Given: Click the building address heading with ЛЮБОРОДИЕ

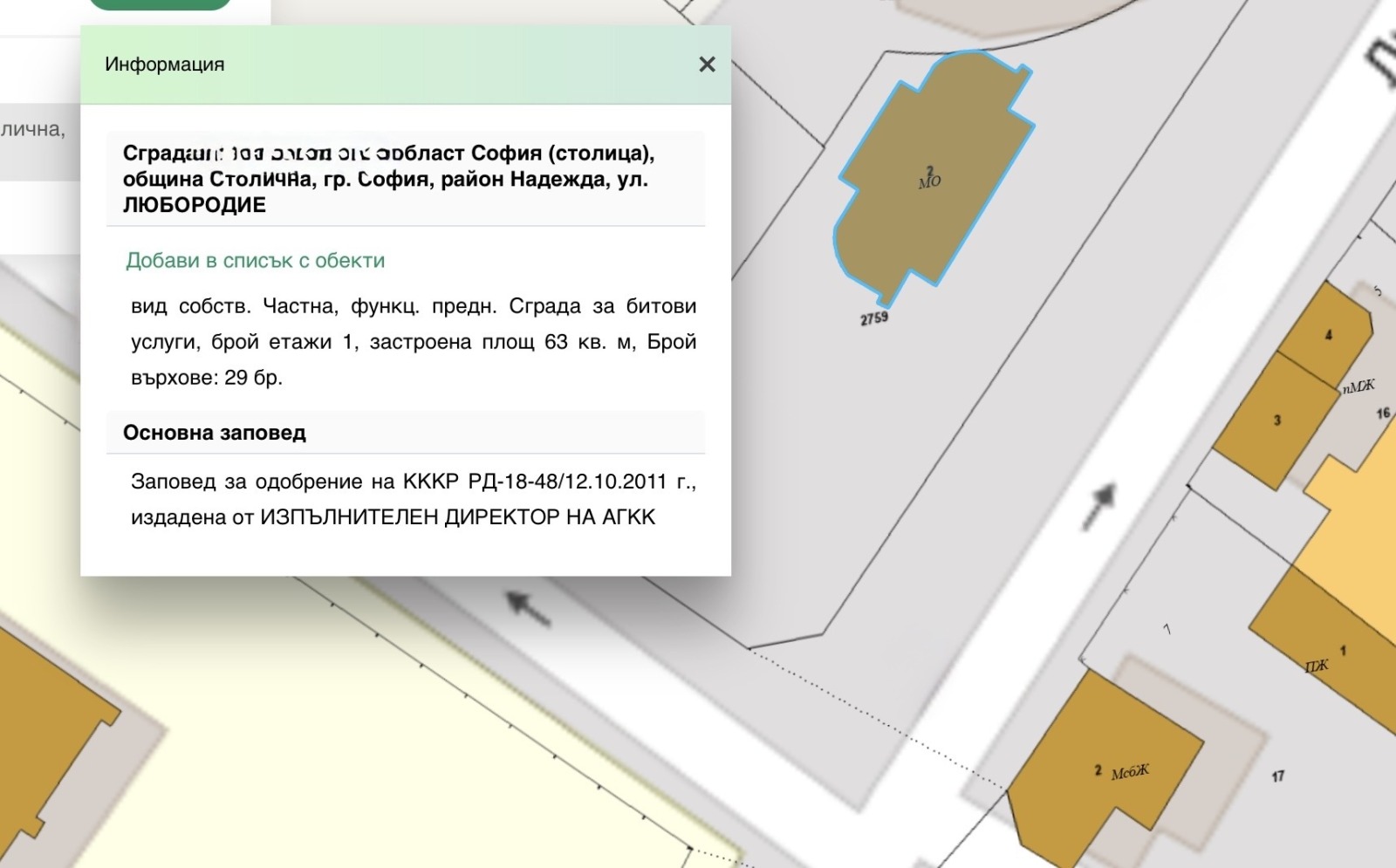Looking at the screenshot, I should [388, 179].
